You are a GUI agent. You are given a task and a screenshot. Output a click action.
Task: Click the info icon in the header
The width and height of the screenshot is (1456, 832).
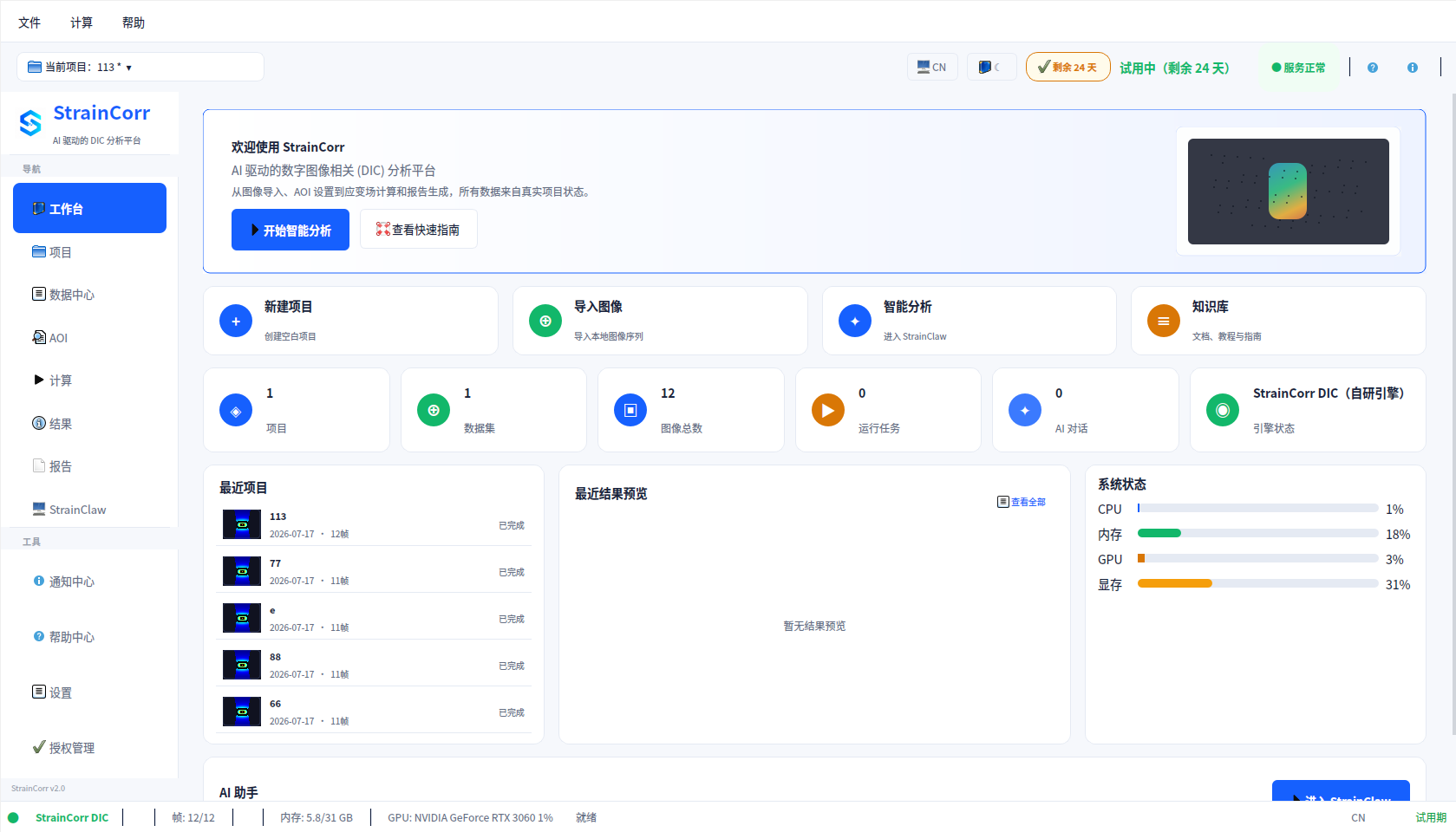coord(1413,68)
